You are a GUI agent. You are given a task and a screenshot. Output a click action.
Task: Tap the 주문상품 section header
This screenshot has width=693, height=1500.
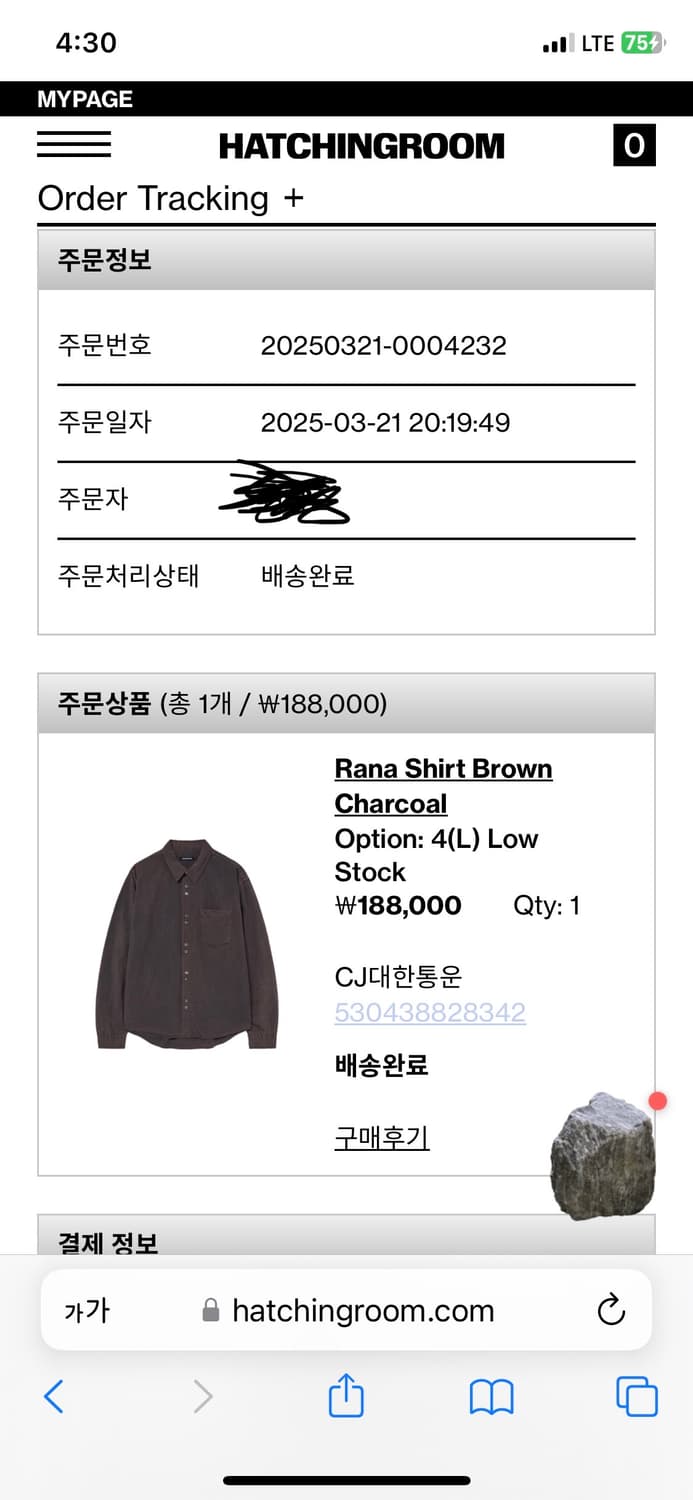tap(346, 704)
